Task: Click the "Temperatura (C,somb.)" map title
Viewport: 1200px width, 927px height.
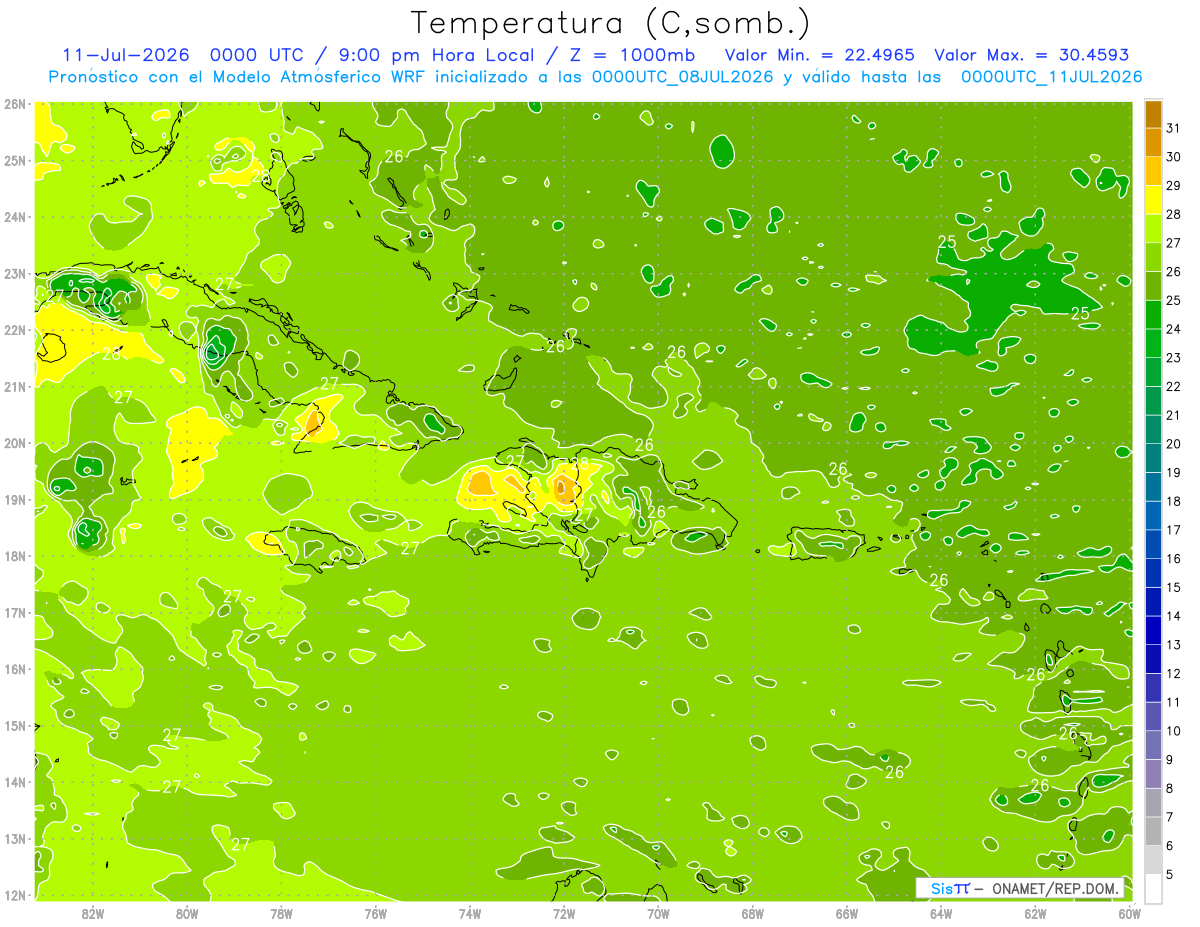Action: (x=610, y=23)
